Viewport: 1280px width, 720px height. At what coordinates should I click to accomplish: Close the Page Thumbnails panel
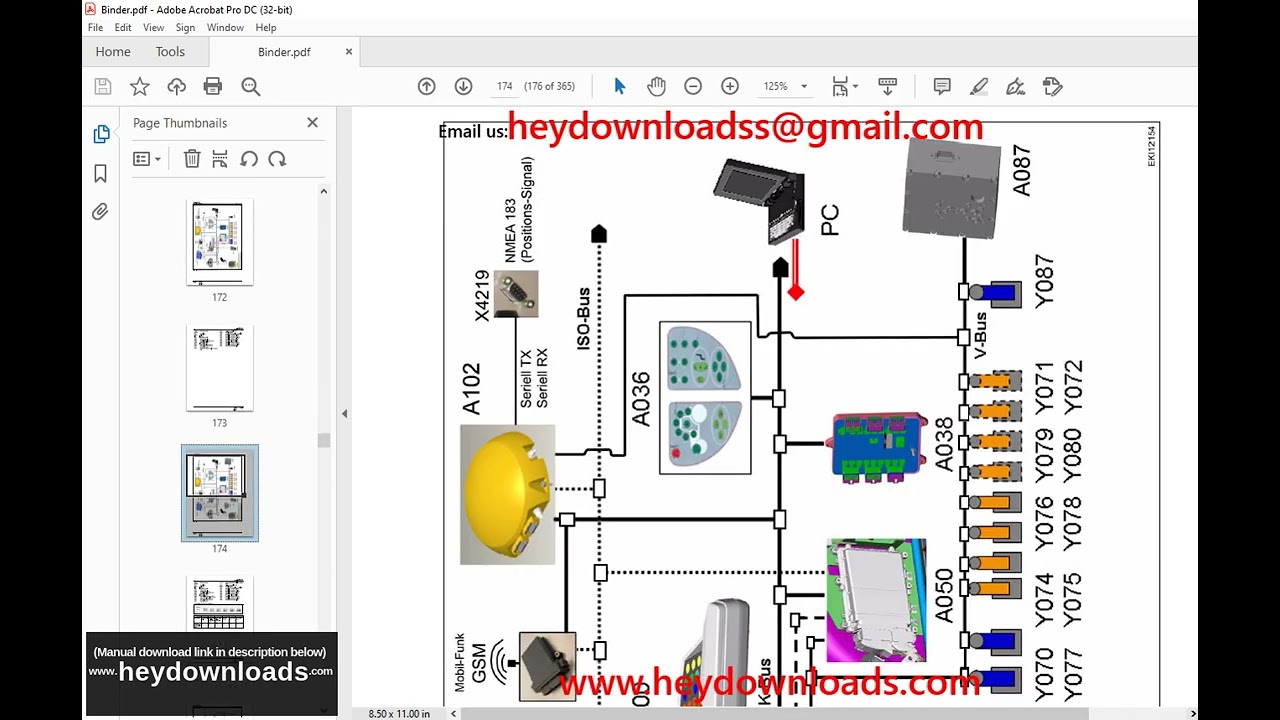pos(312,123)
